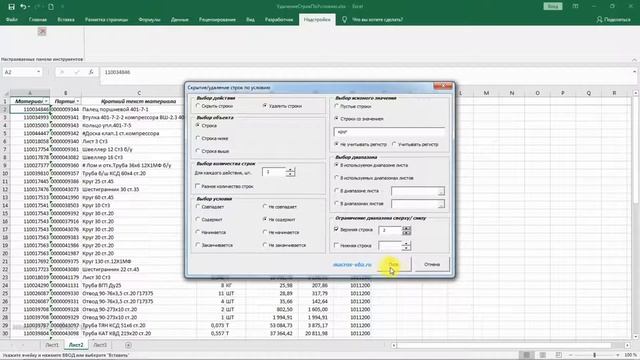The image size is (640, 360).
Task: Click the custom add-in toolbar icon on the Надстройки ribbon
Action: 42,31
